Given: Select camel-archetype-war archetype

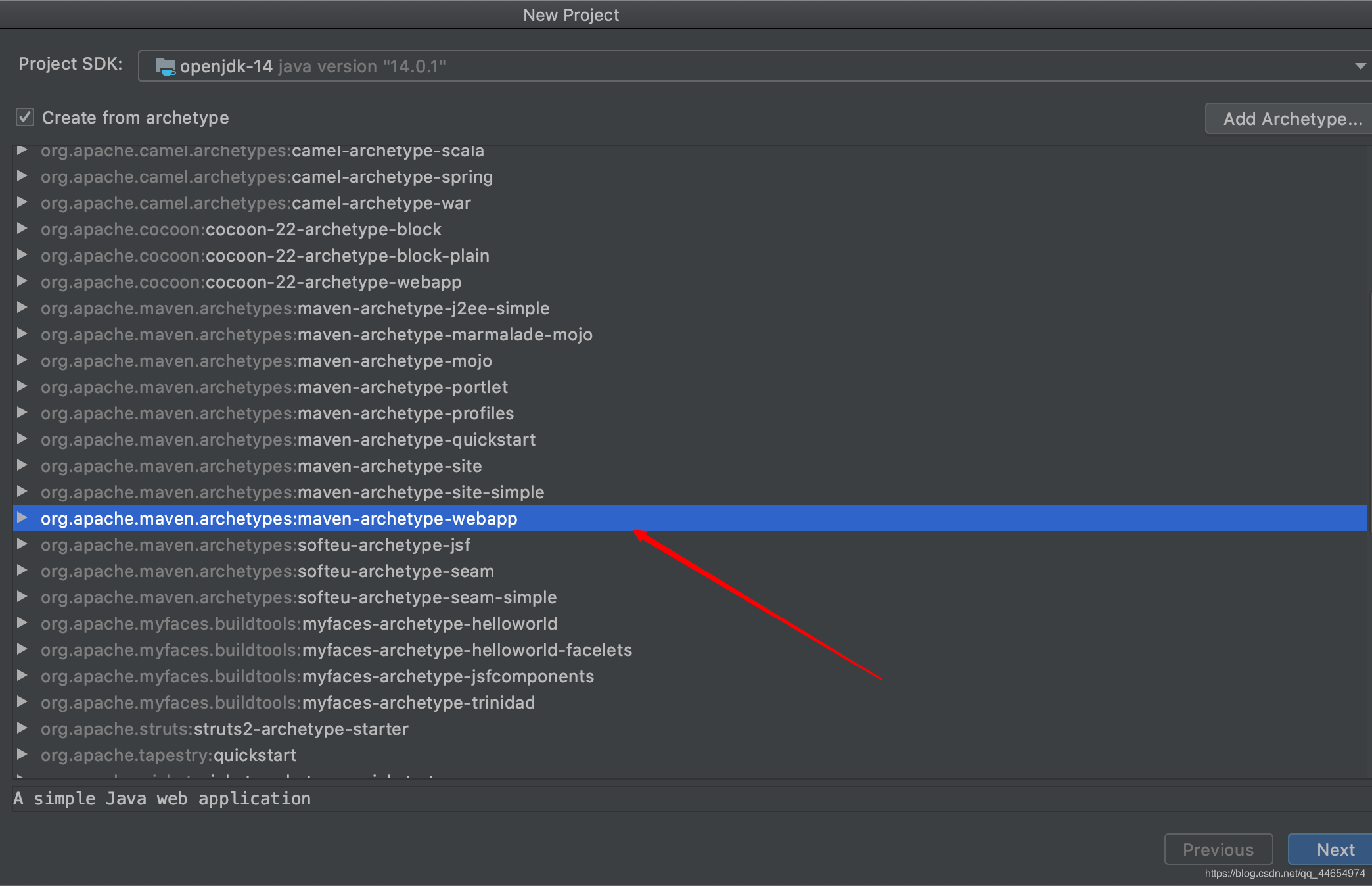Looking at the screenshot, I should pyautogui.click(x=256, y=203).
